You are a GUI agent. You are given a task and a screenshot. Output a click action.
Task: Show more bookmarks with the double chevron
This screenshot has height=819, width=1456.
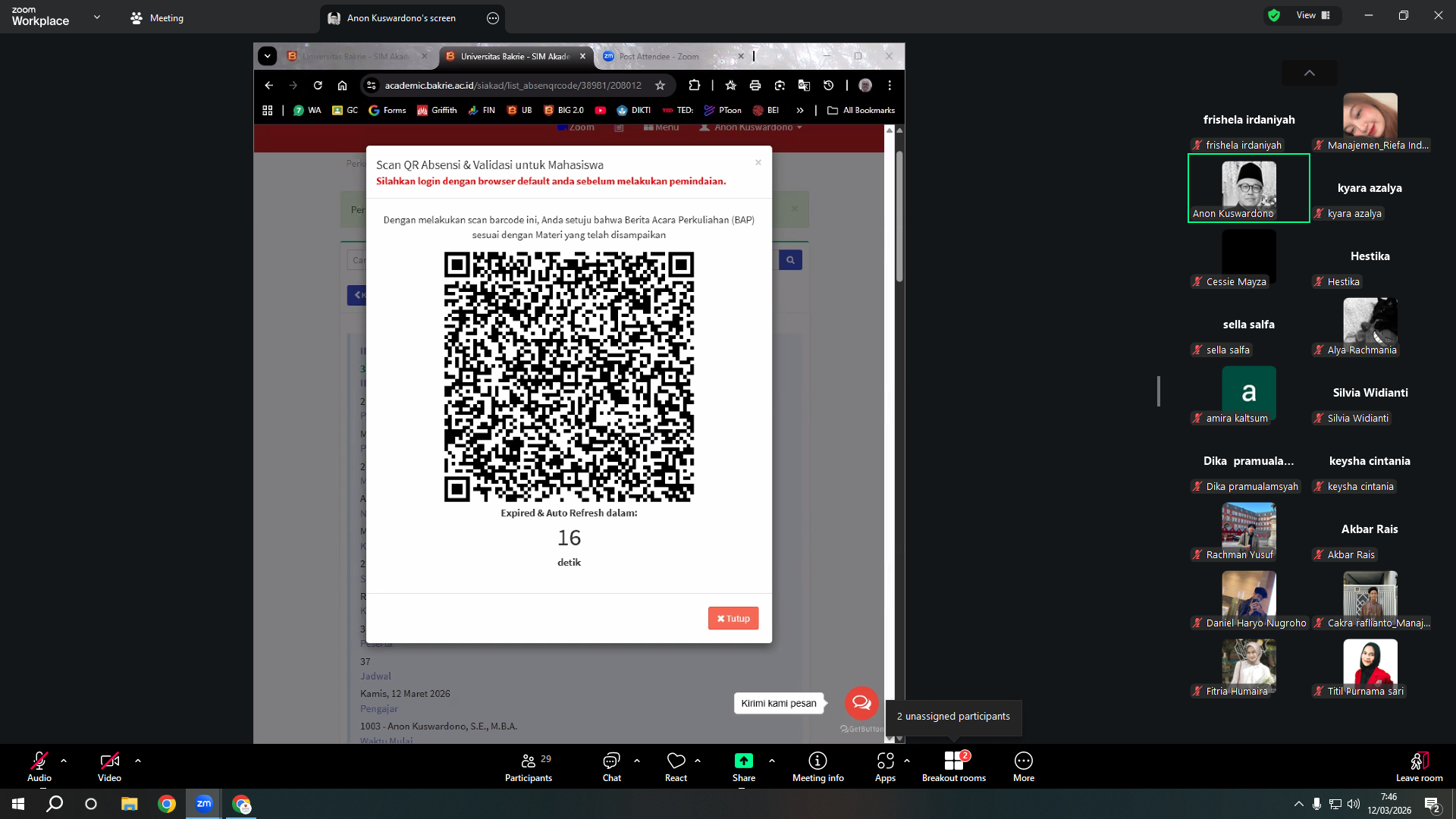click(x=800, y=111)
